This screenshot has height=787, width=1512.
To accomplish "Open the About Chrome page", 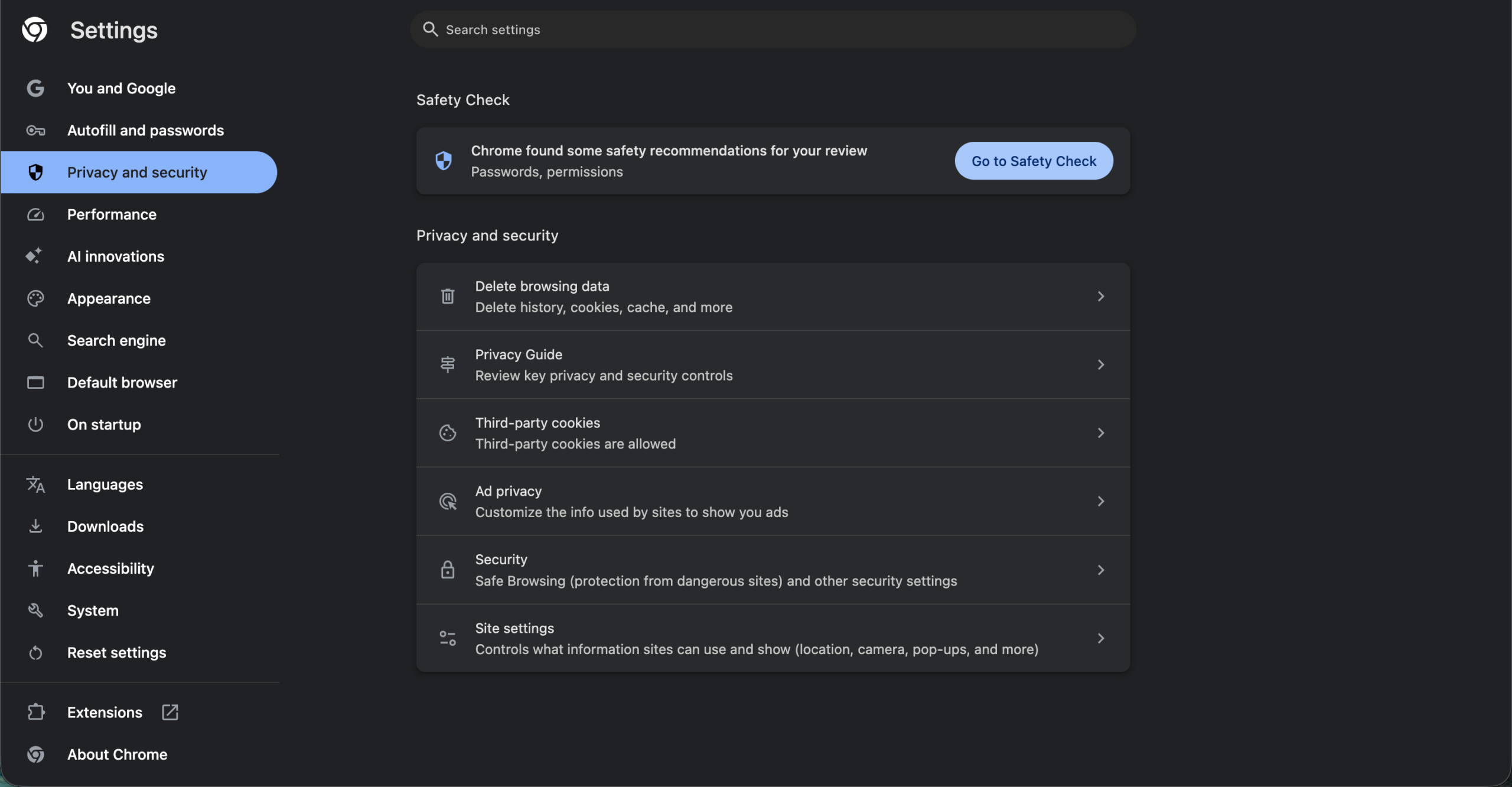I will [139, 754].
